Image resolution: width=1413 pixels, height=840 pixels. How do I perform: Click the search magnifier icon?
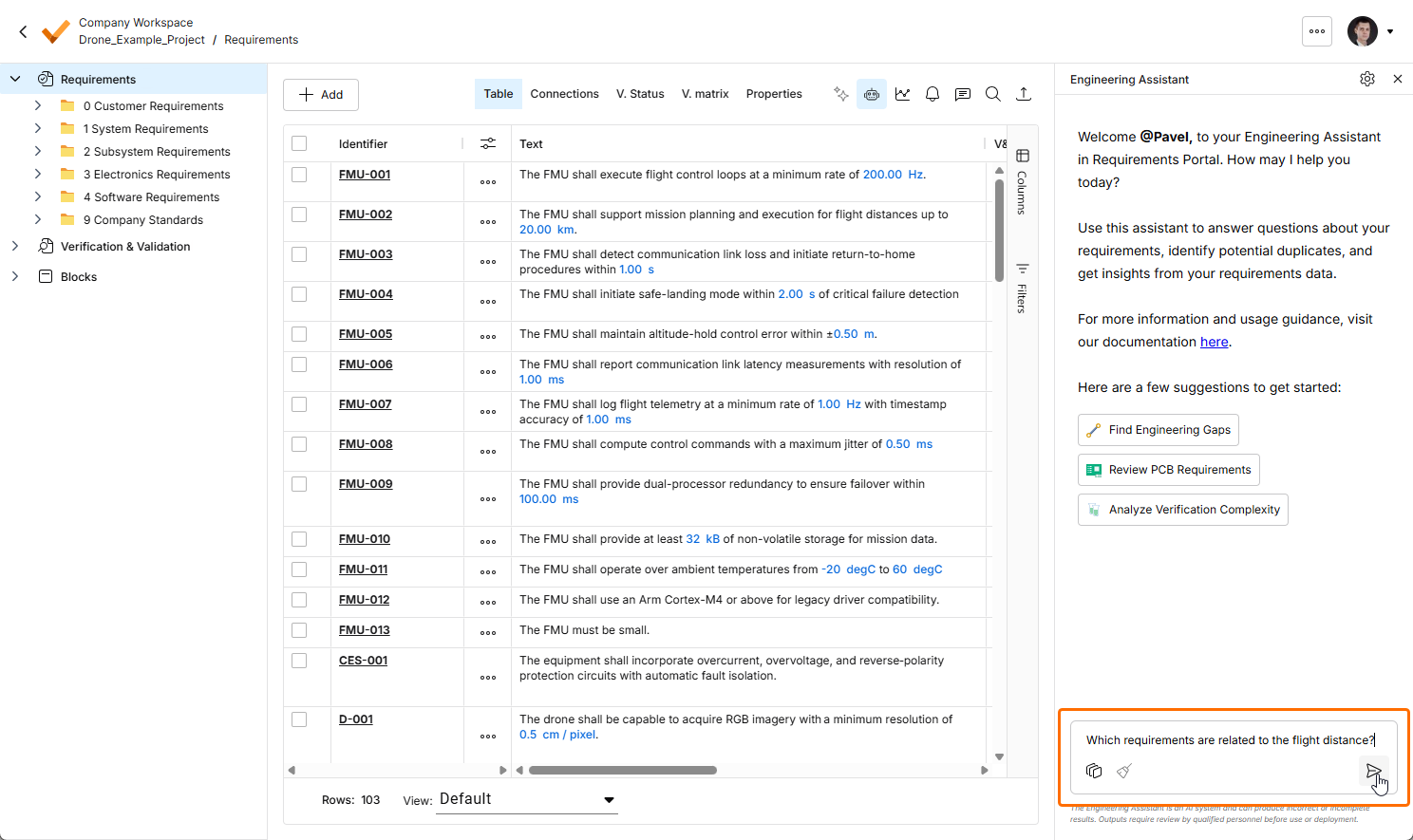pyautogui.click(x=993, y=94)
